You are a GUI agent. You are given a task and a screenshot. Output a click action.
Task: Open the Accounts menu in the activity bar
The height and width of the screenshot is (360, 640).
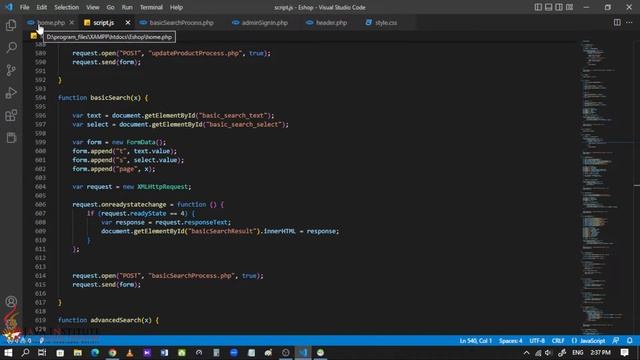[x=11, y=302]
